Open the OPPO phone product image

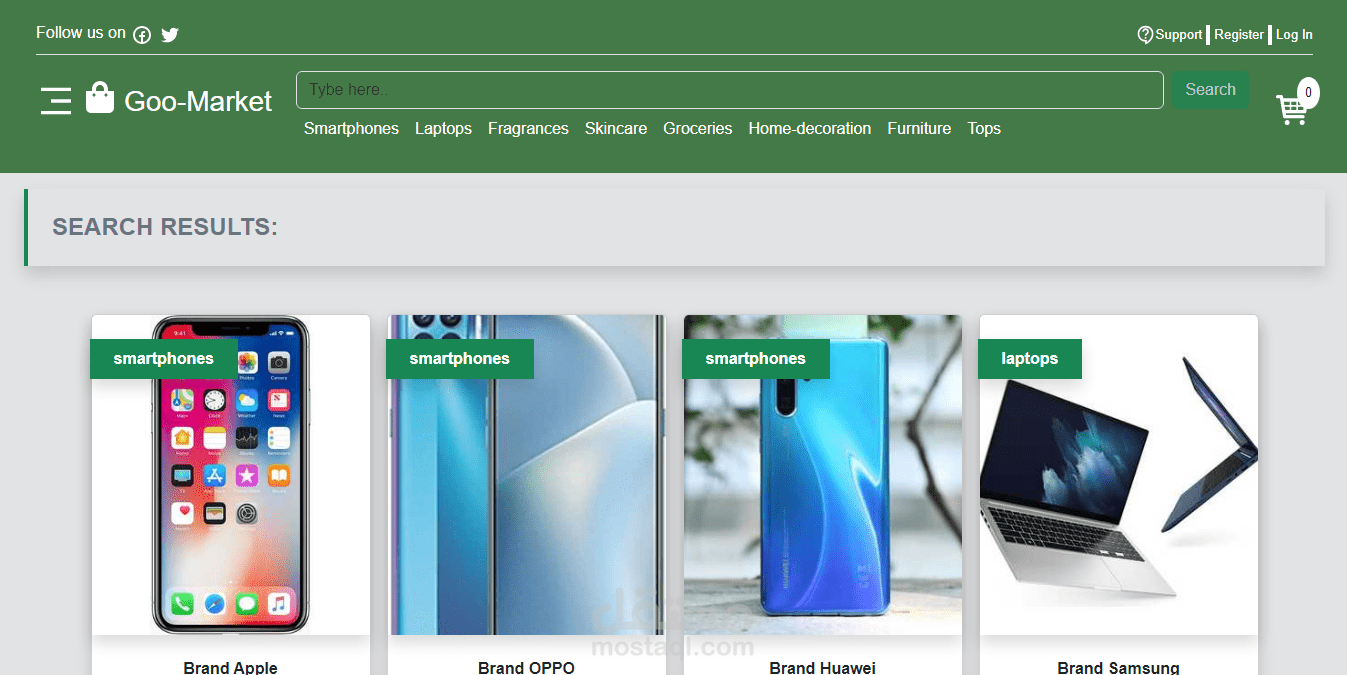pyautogui.click(x=527, y=475)
